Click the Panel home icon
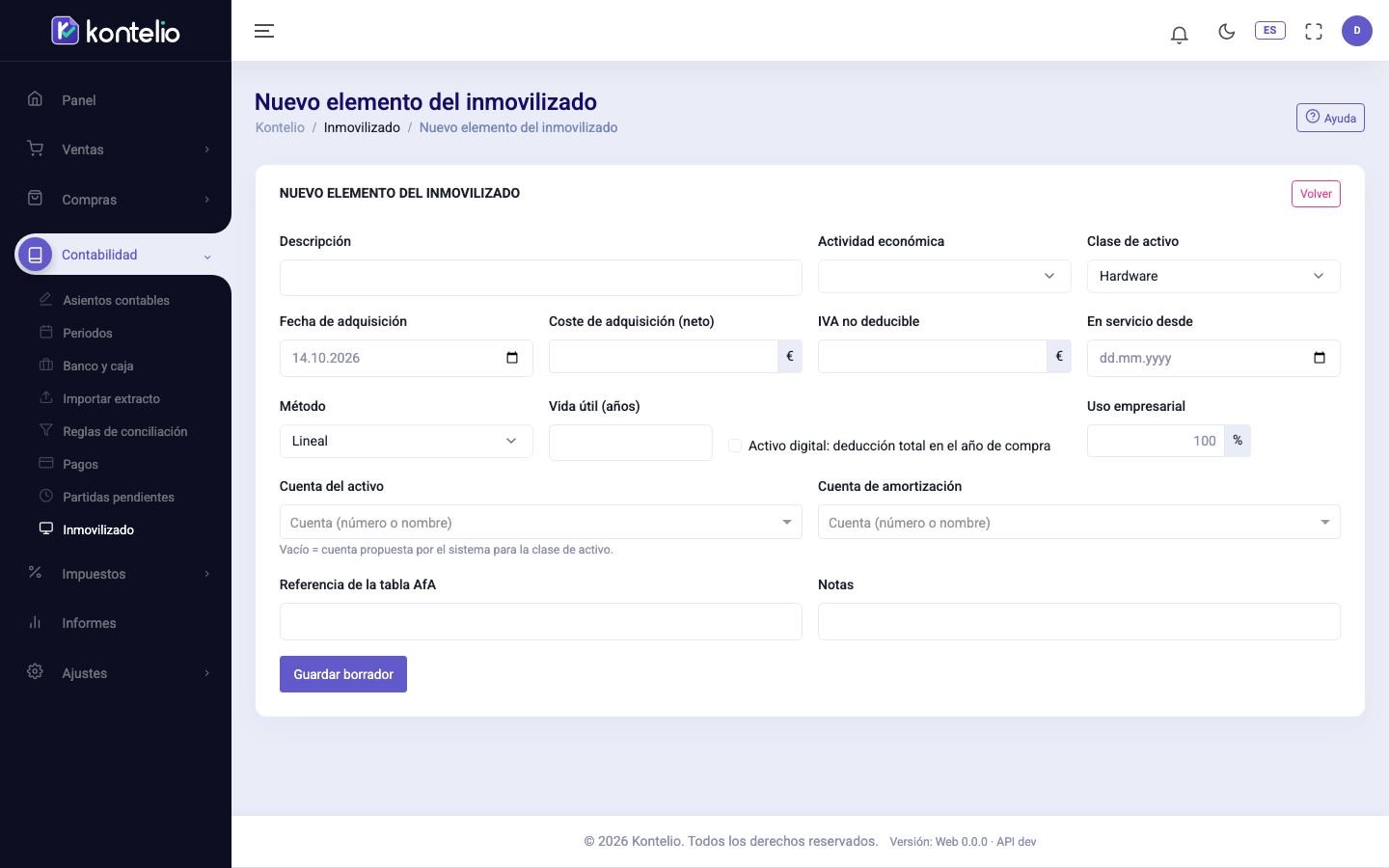The height and width of the screenshot is (868, 1389). pyautogui.click(x=35, y=98)
